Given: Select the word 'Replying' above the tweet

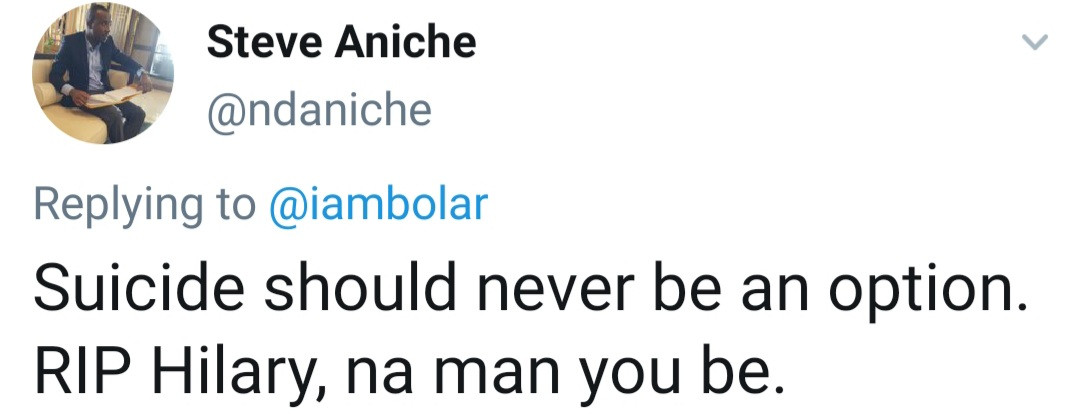Looking at the screenshot, I should (118, 207).
